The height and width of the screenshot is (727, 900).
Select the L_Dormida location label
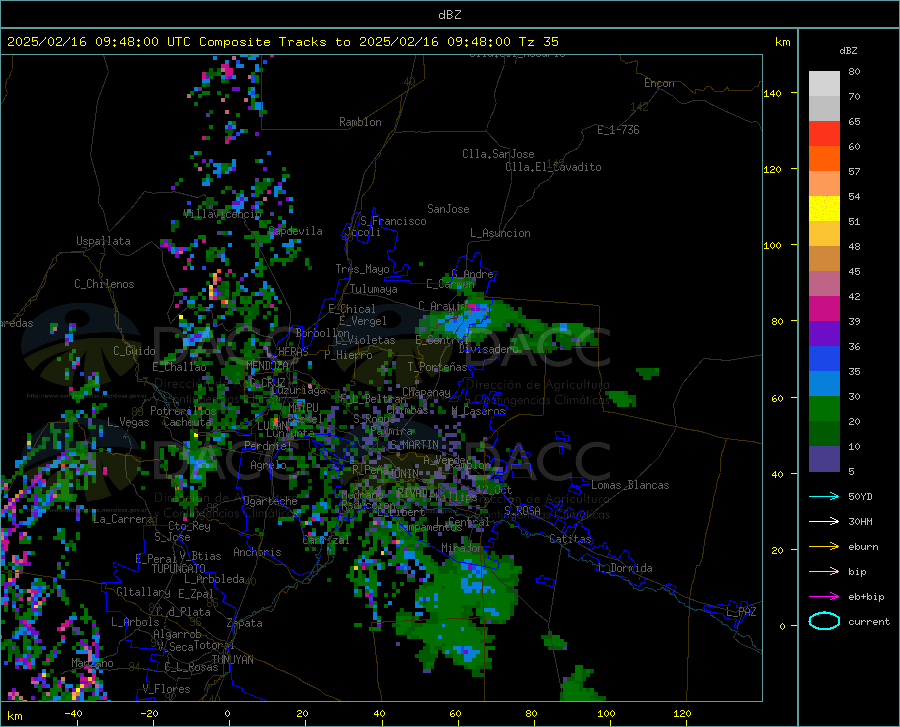(624, 568)
